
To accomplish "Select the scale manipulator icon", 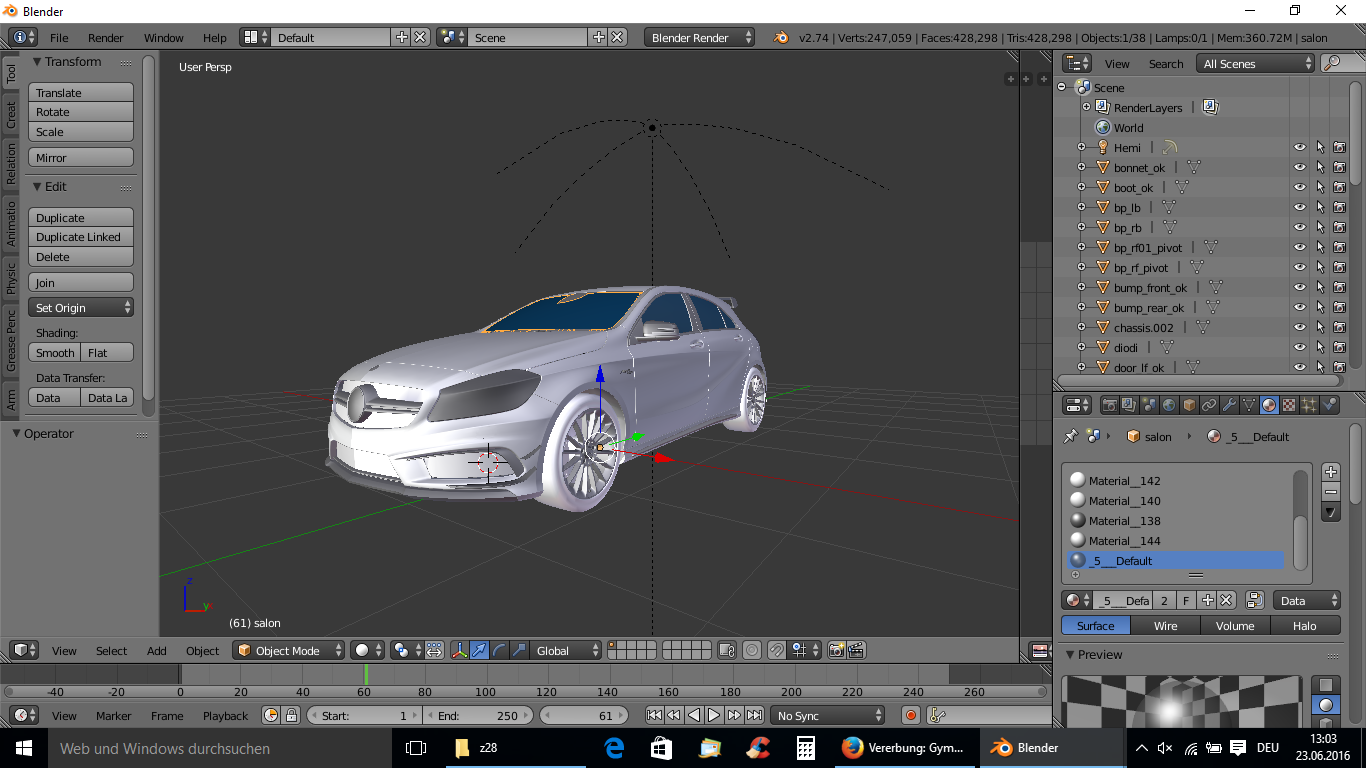I will [519, 650].
